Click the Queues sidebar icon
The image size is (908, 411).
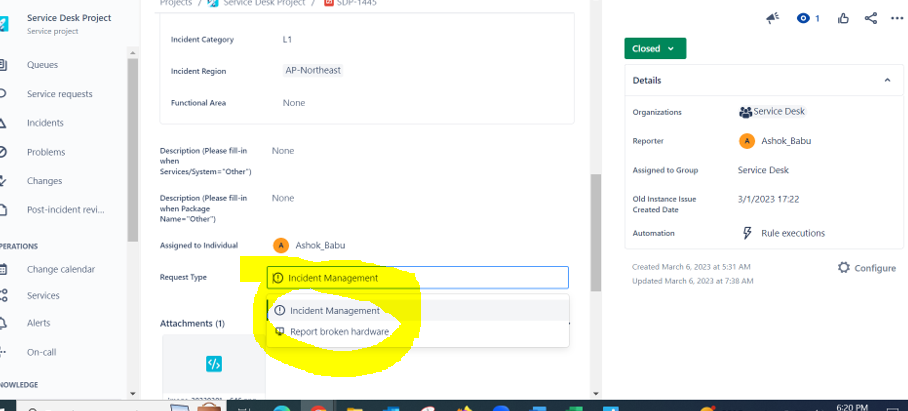tap(2, 65)
